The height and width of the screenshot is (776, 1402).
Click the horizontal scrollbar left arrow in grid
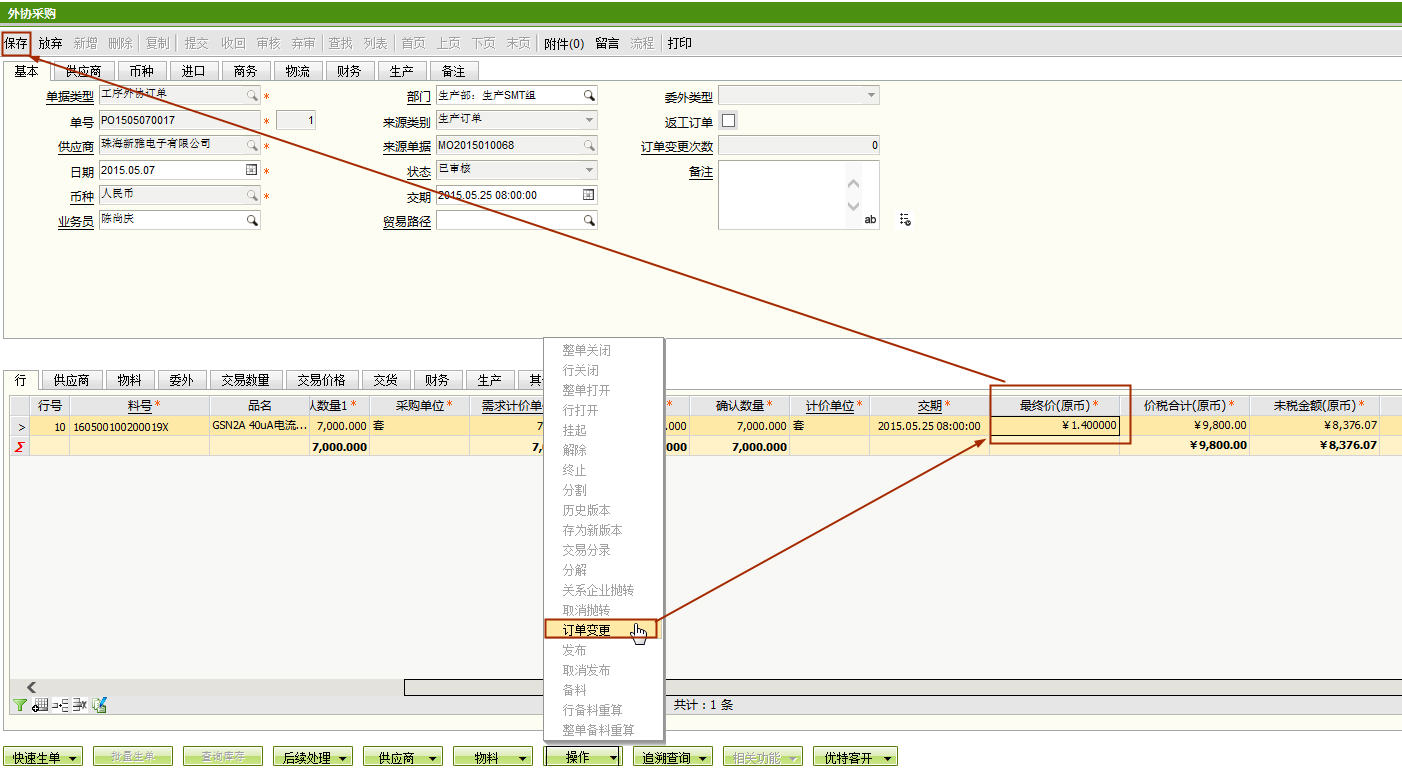coord(31,687)
